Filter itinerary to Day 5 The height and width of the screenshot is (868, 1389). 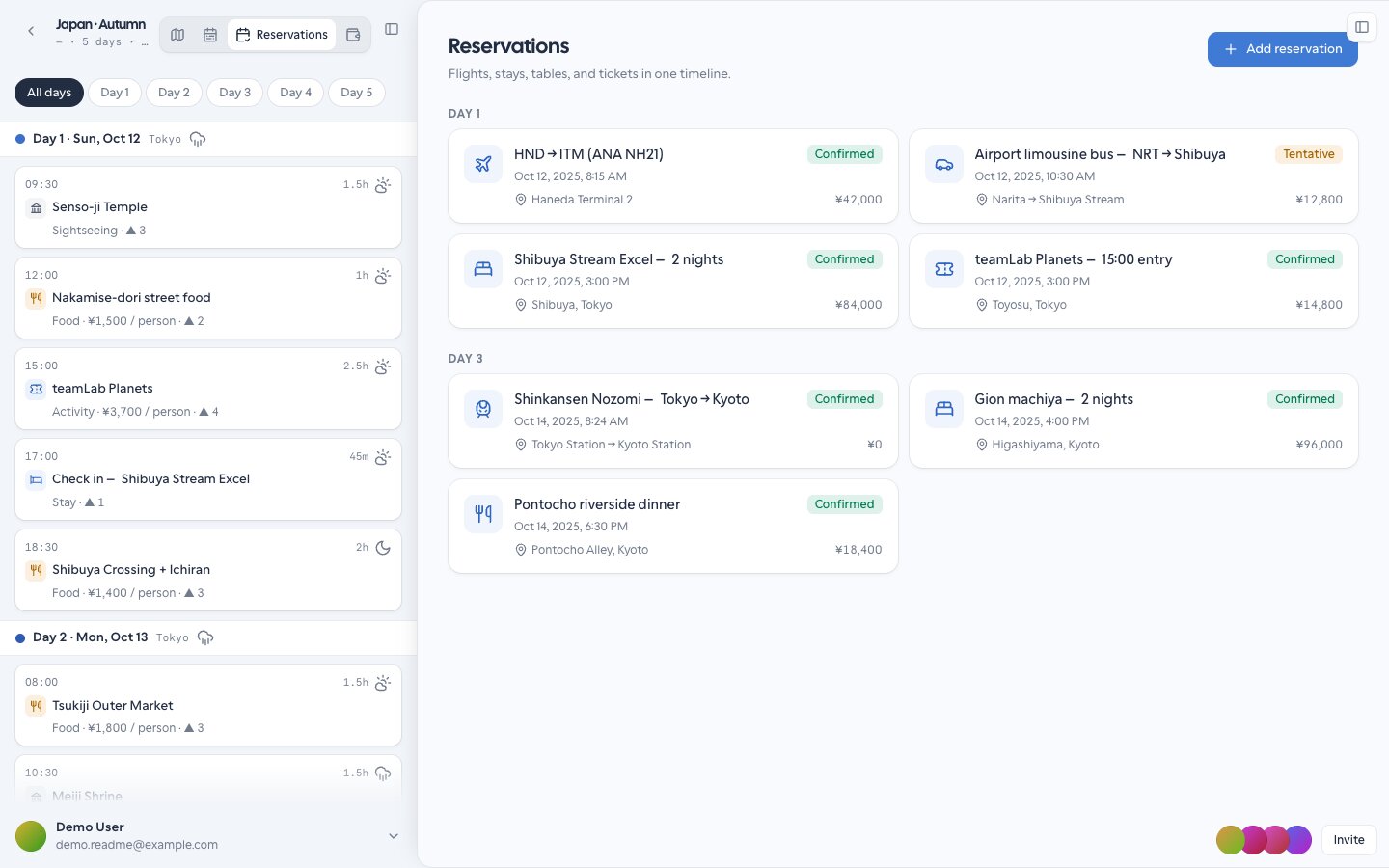pyautogui.click(x=357, y=93)
